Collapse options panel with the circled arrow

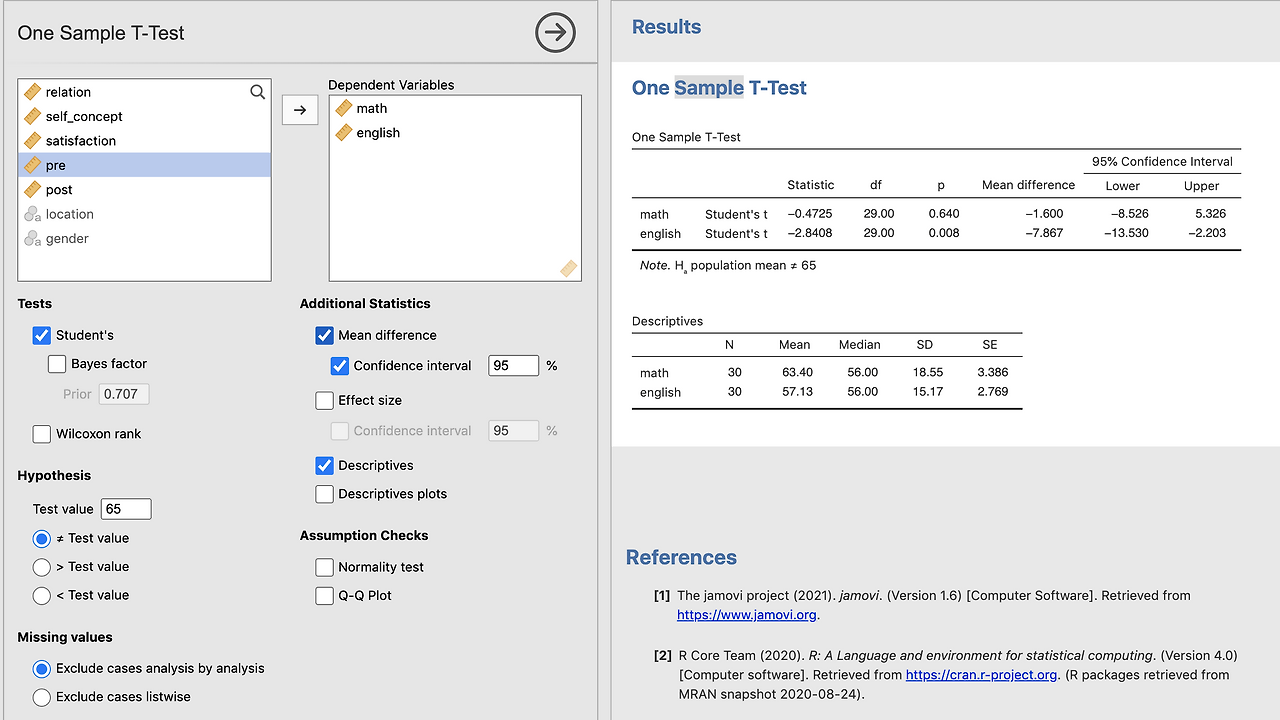click(x=556, y=33)
